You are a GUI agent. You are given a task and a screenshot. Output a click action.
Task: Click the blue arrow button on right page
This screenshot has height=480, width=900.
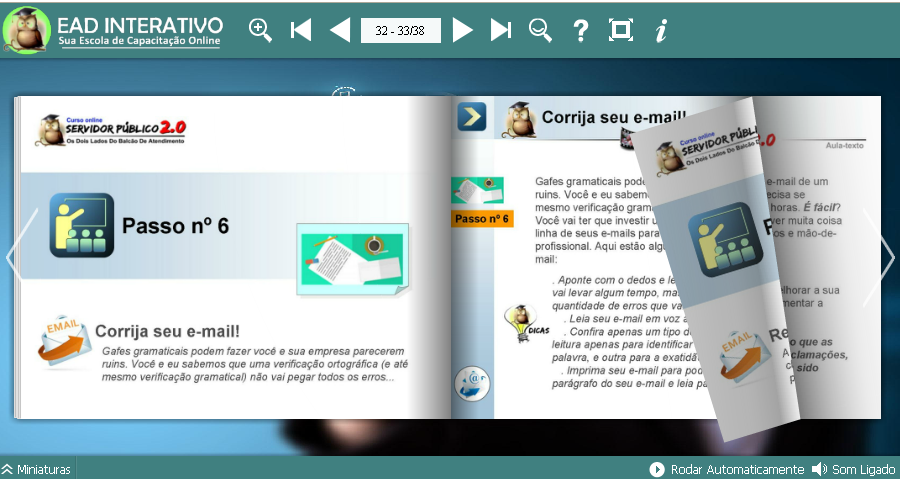(x=472, y=117)
